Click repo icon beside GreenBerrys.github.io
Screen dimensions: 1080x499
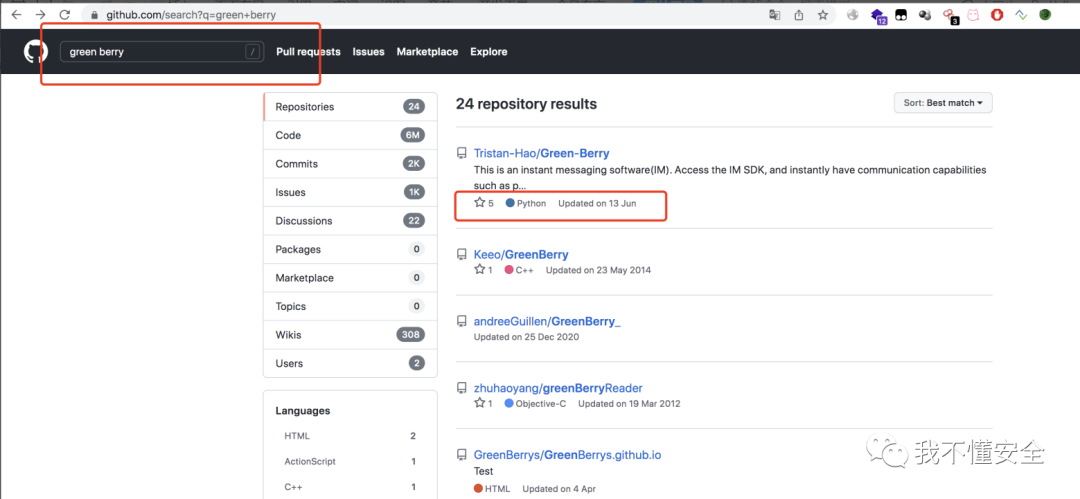point(462,456)
